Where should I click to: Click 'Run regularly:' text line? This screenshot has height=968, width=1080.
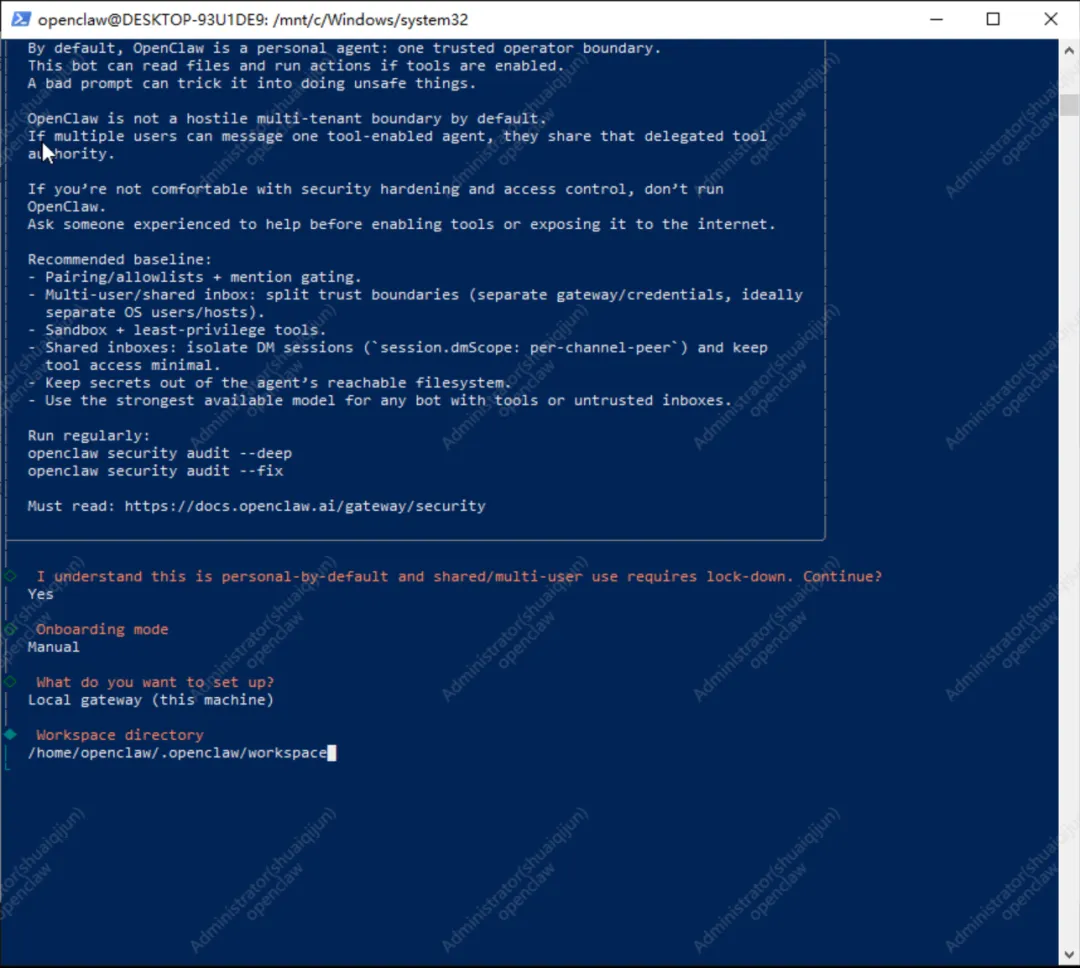[x=89, y=436]
